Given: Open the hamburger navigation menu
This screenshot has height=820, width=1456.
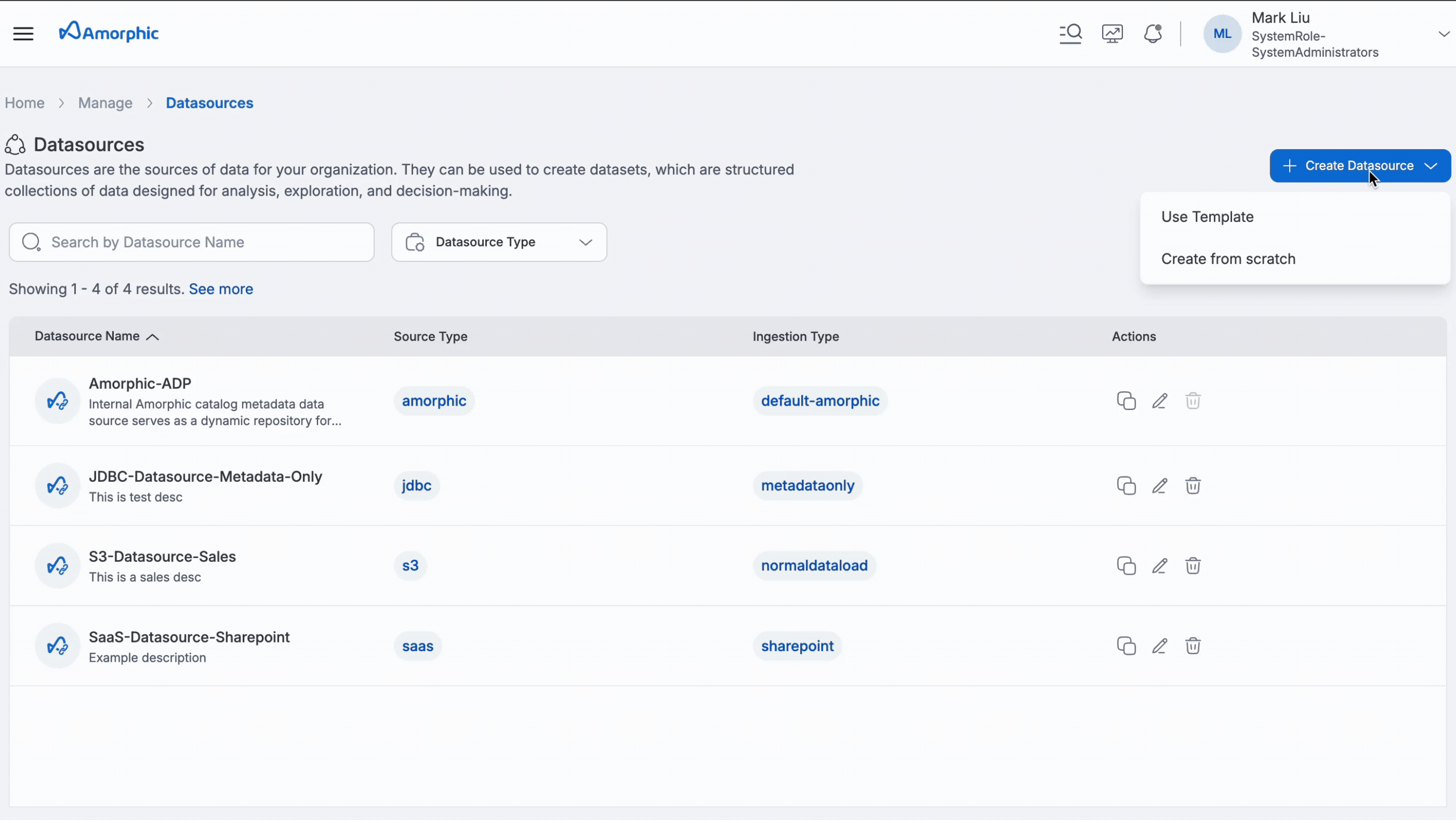Looking at the screenshot, I should 23,33.
